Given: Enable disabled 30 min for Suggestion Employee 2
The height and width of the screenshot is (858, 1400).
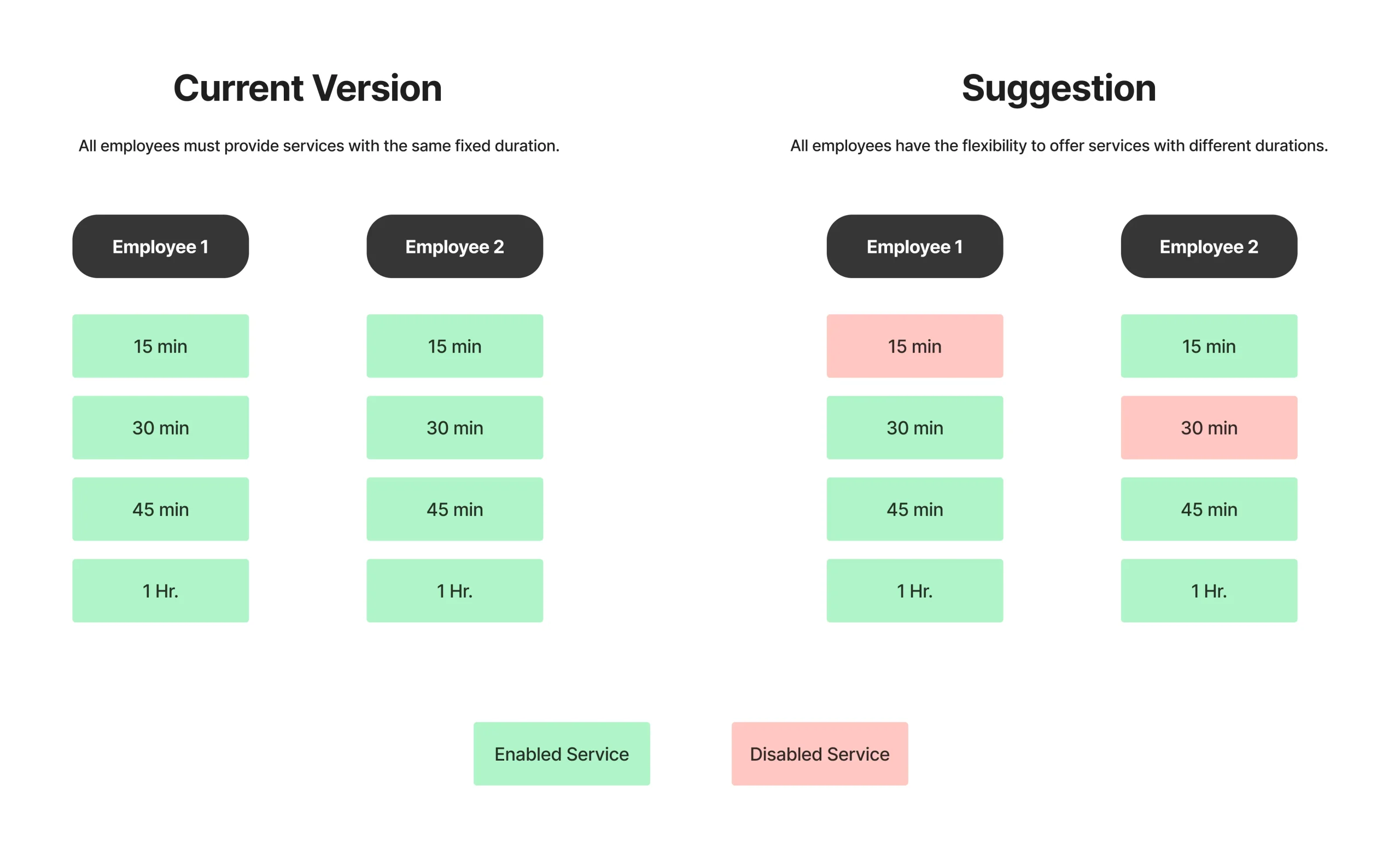Looking at the screenshot, I should point(1209,427).
